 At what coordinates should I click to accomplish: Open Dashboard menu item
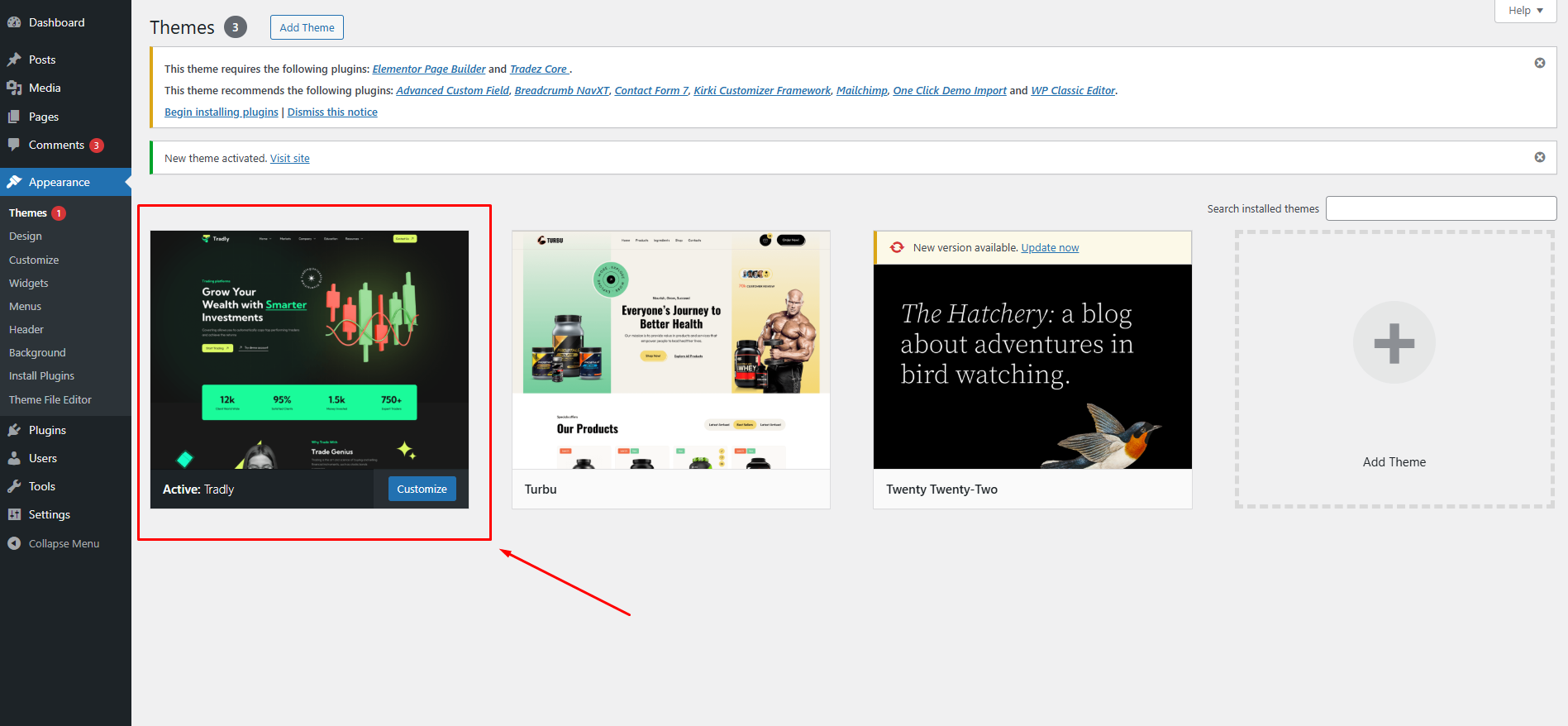65,22
